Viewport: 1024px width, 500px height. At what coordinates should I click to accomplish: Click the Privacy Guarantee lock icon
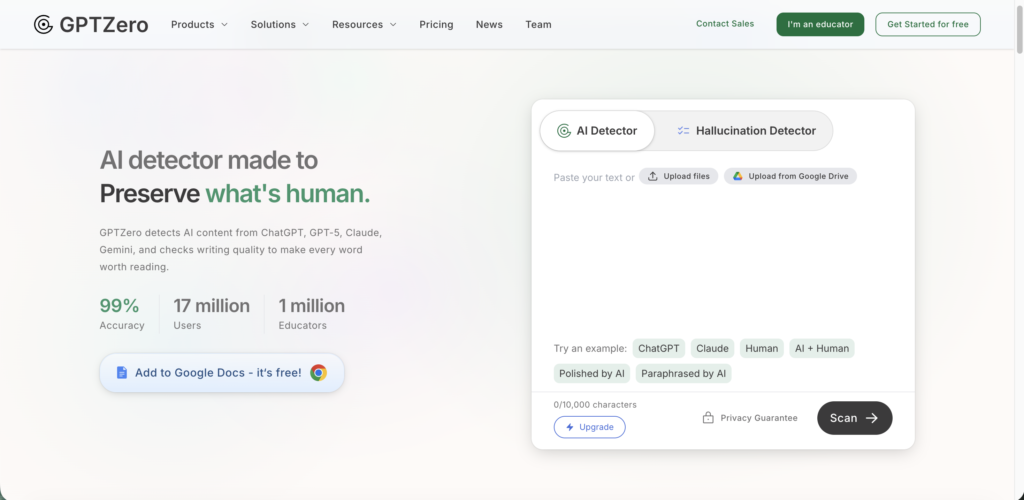708,418
